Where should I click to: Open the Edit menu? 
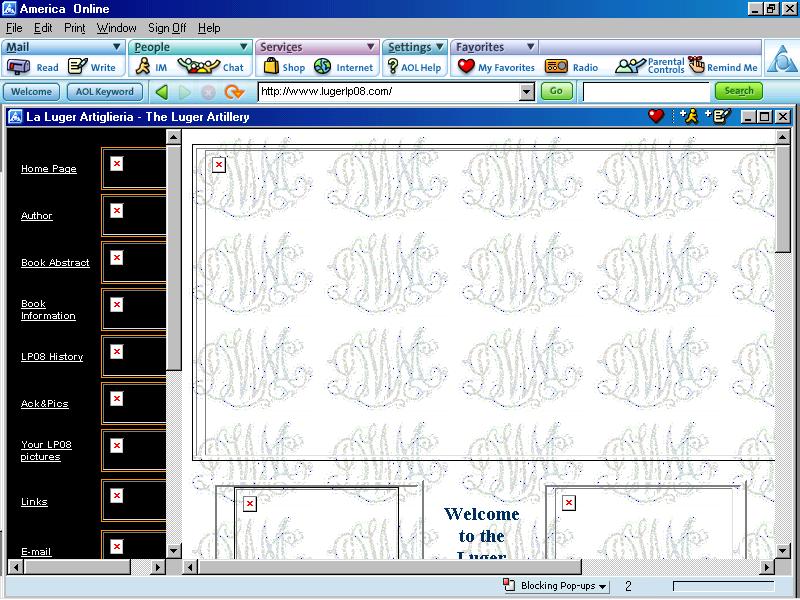(x=43, y=28)
